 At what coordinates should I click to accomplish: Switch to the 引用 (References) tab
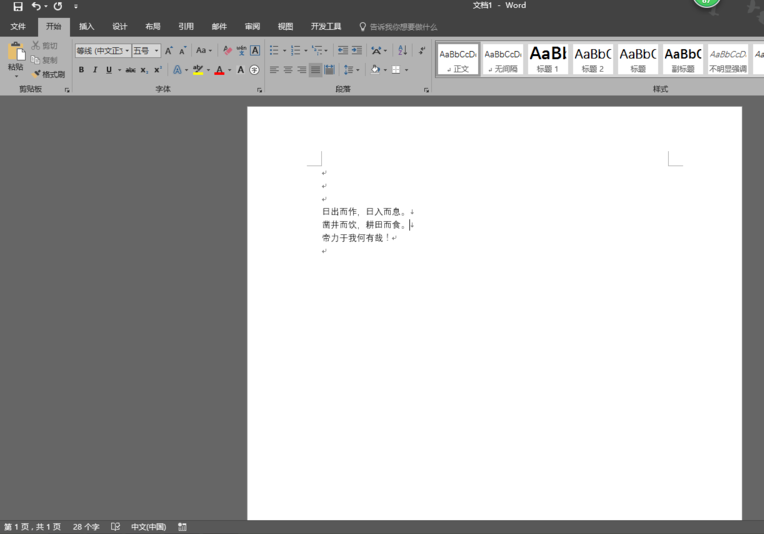pos(186,26)
